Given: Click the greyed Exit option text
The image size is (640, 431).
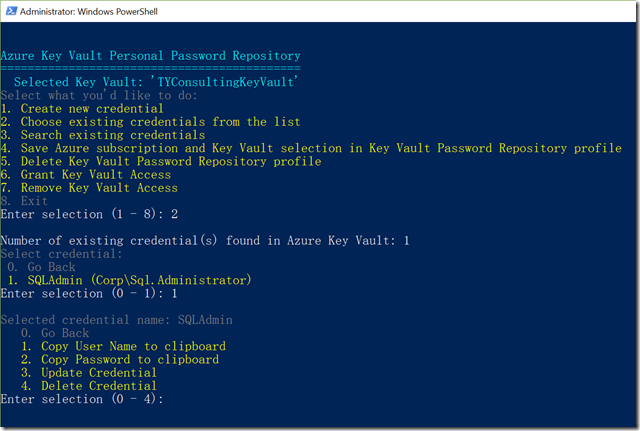Looking at the screenshot, I should [24, 201].
